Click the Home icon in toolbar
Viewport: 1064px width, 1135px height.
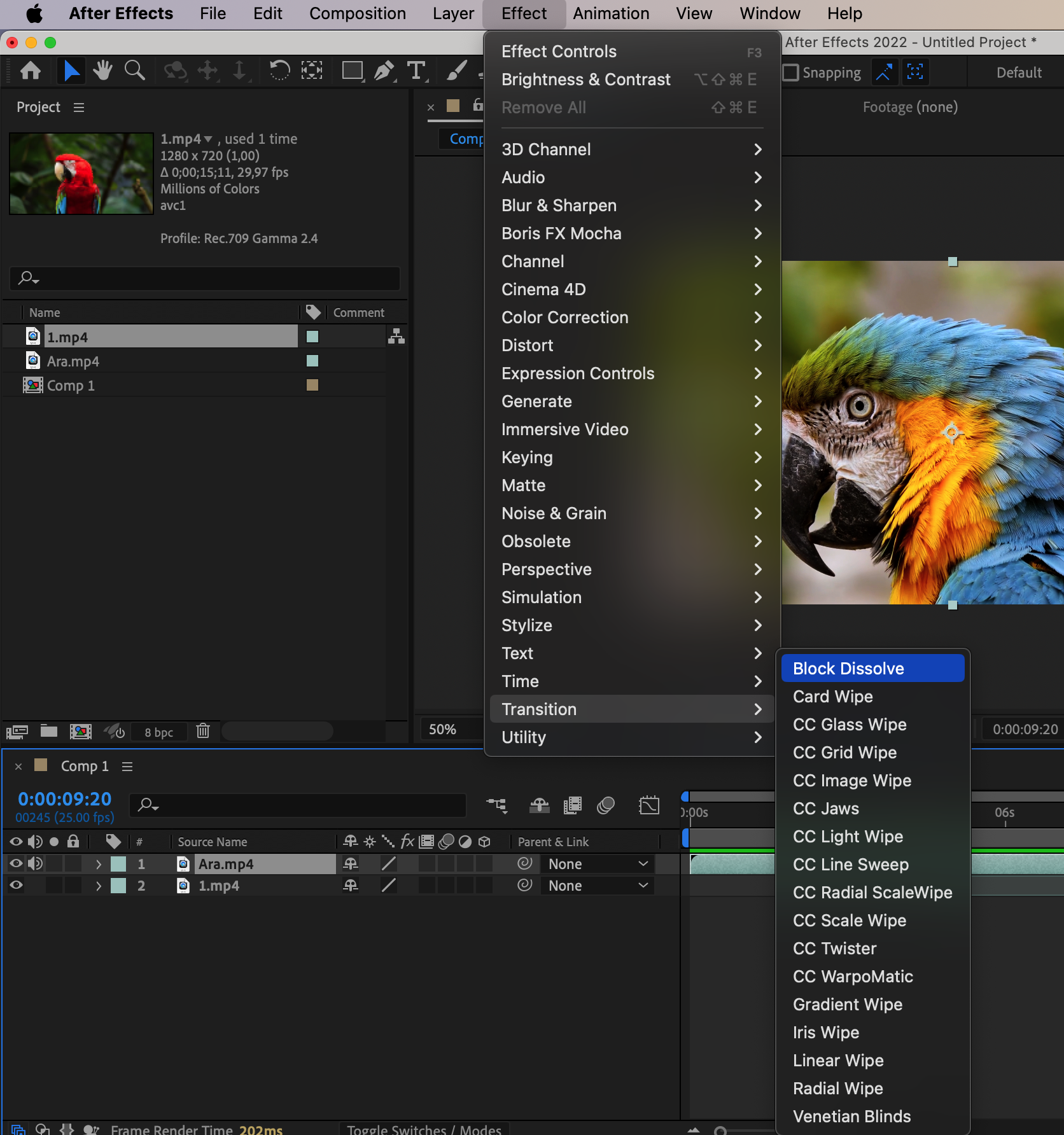click(x=31, y=71)
